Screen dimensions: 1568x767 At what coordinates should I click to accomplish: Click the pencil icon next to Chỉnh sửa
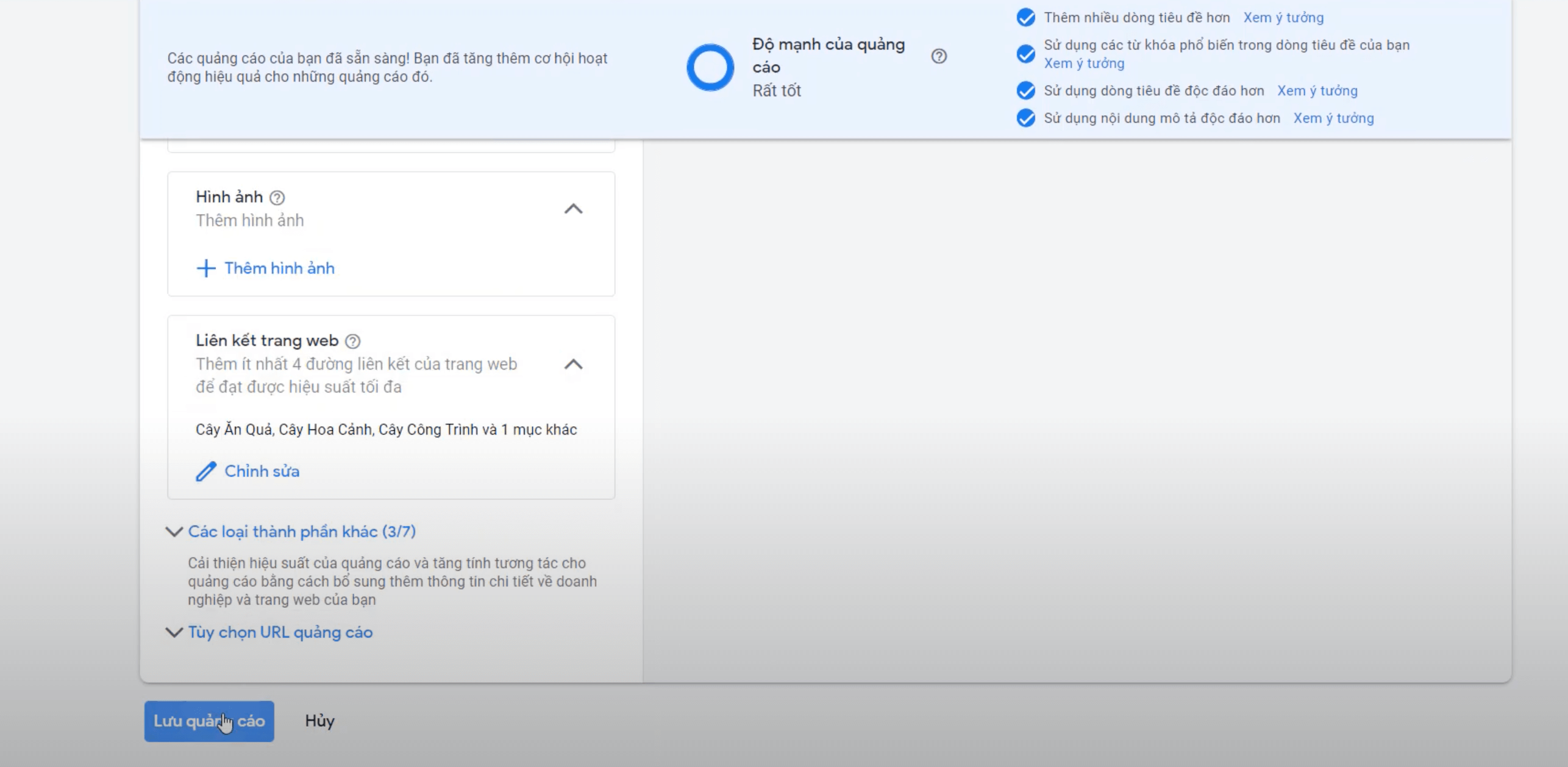pyautogui.click(x=206, y=471)
